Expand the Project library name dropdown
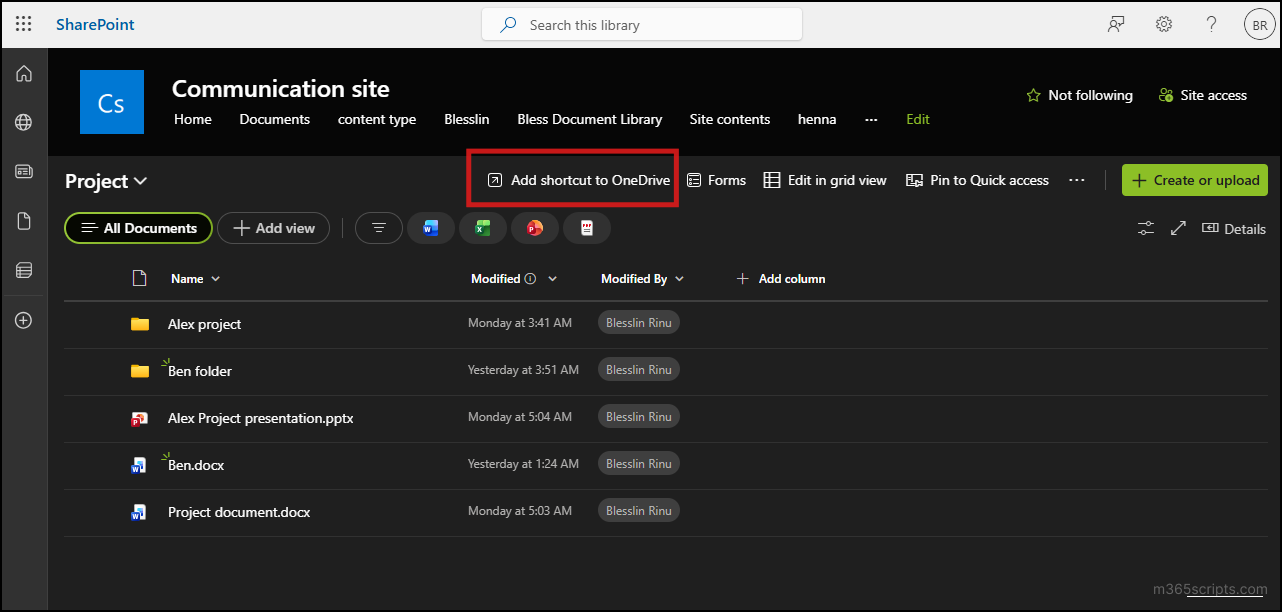1282x612 pixels. 138,181
